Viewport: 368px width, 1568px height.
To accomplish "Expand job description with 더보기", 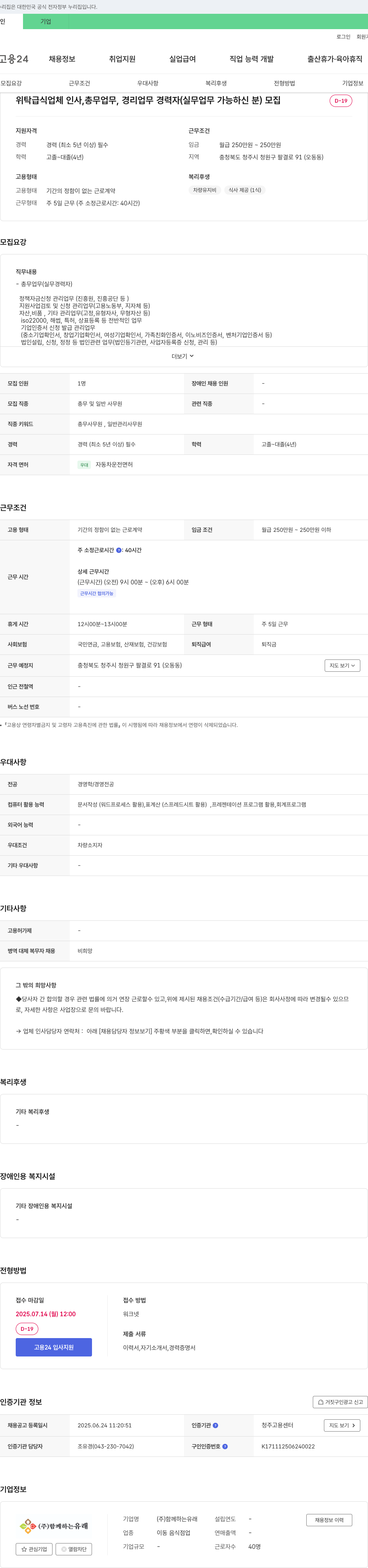I will 183,356.
